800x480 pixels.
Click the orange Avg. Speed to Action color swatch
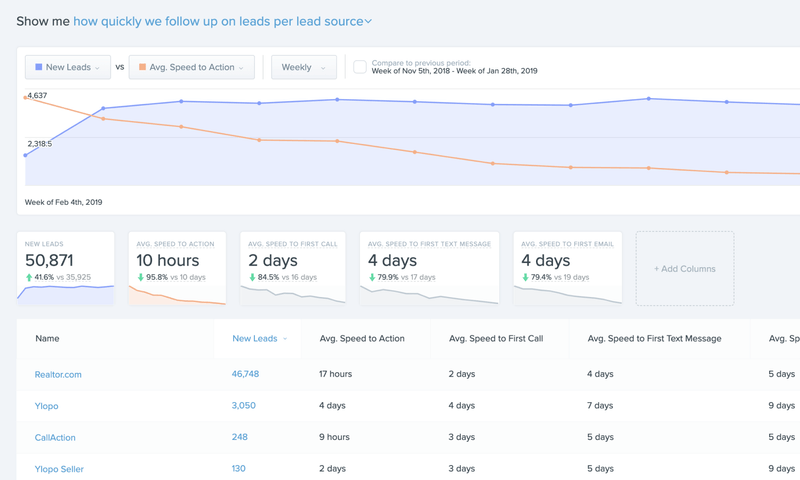click(142, 67)
